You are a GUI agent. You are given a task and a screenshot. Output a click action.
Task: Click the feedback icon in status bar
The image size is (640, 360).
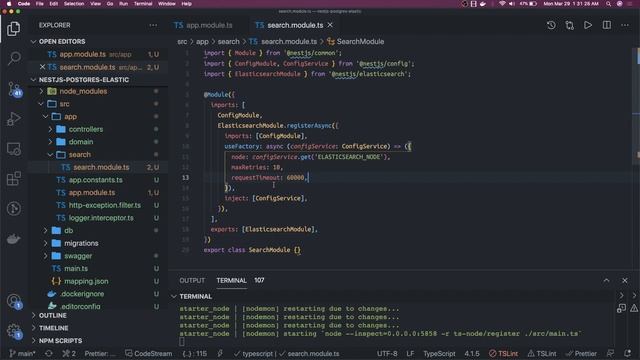click(611, 353)
